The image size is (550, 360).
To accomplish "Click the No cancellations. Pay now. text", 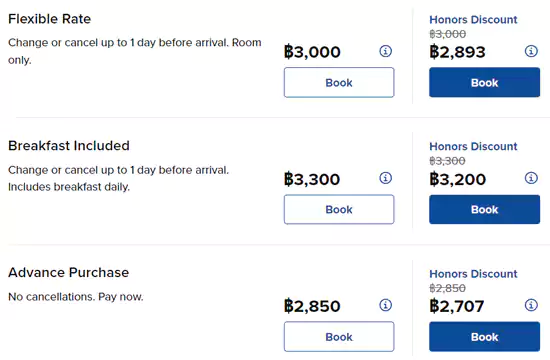I will 76,297.
